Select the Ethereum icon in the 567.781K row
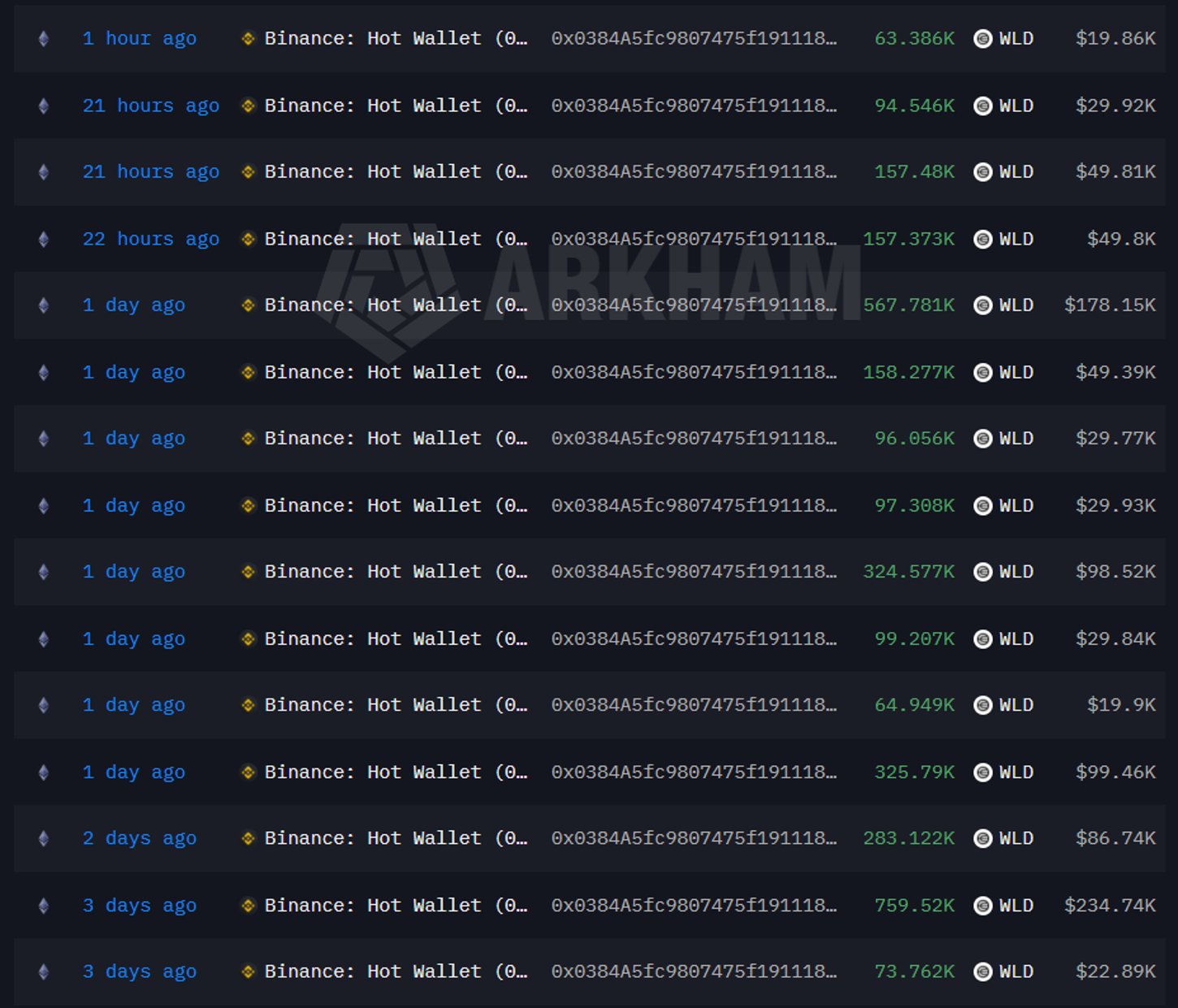 tap(44, 305)
